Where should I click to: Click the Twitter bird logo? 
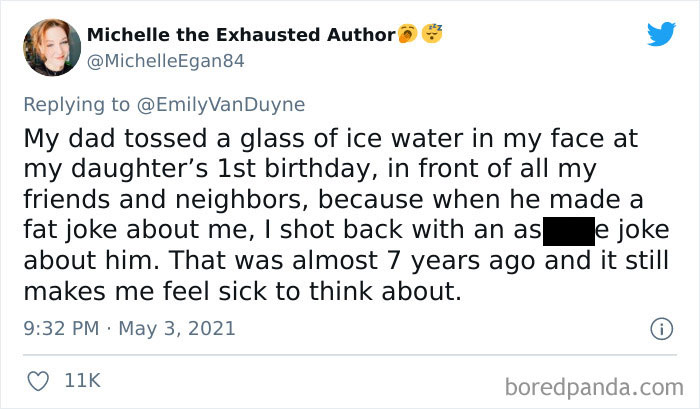661,35
